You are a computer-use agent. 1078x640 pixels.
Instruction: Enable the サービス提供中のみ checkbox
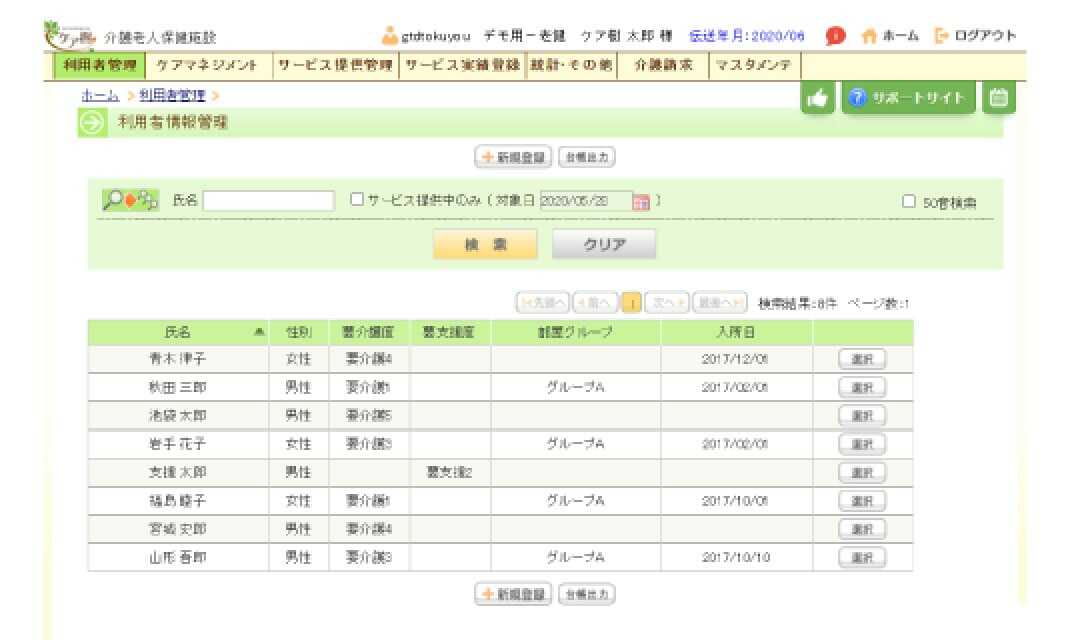356,199
